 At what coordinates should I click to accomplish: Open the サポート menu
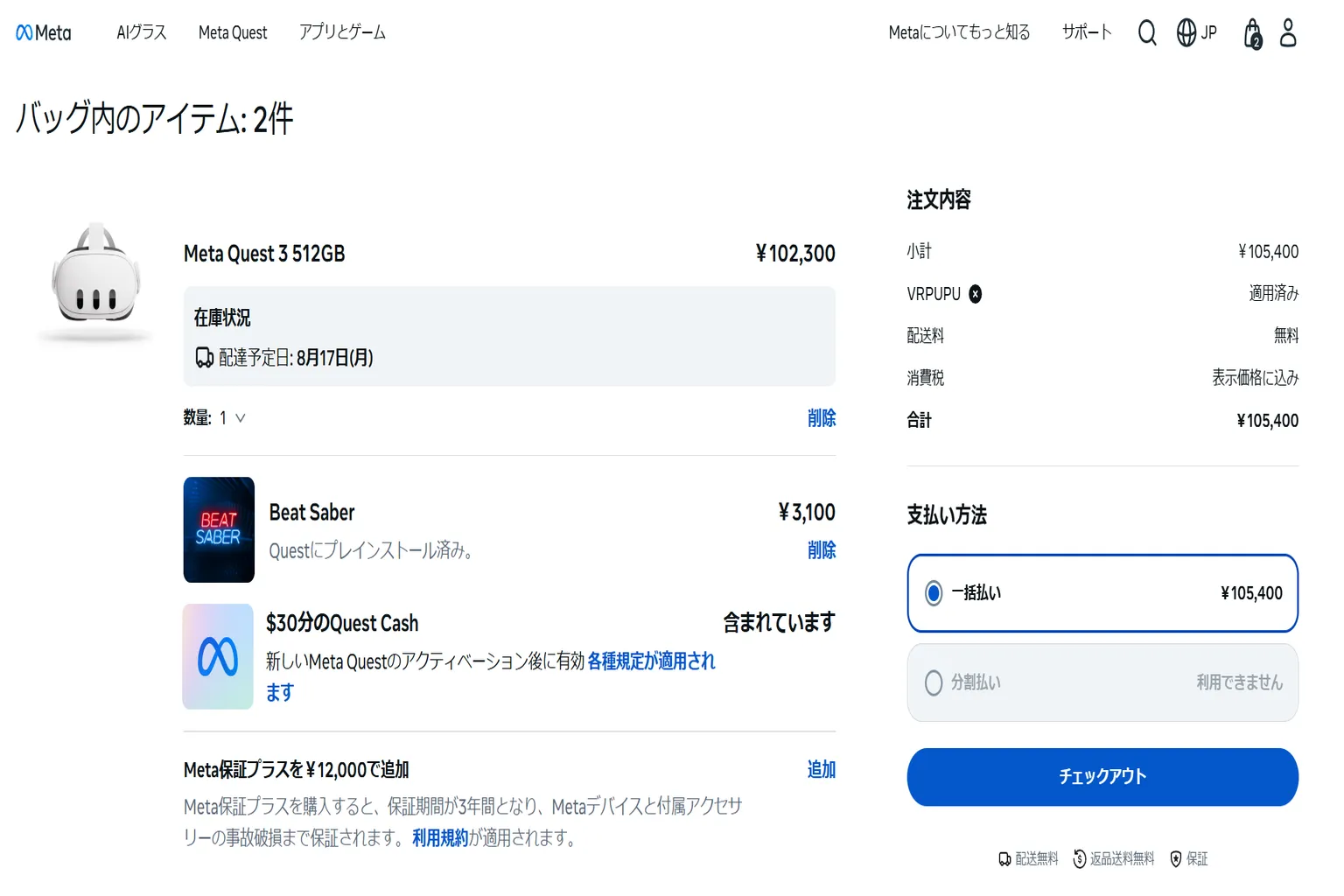[x=1087, y=33]
